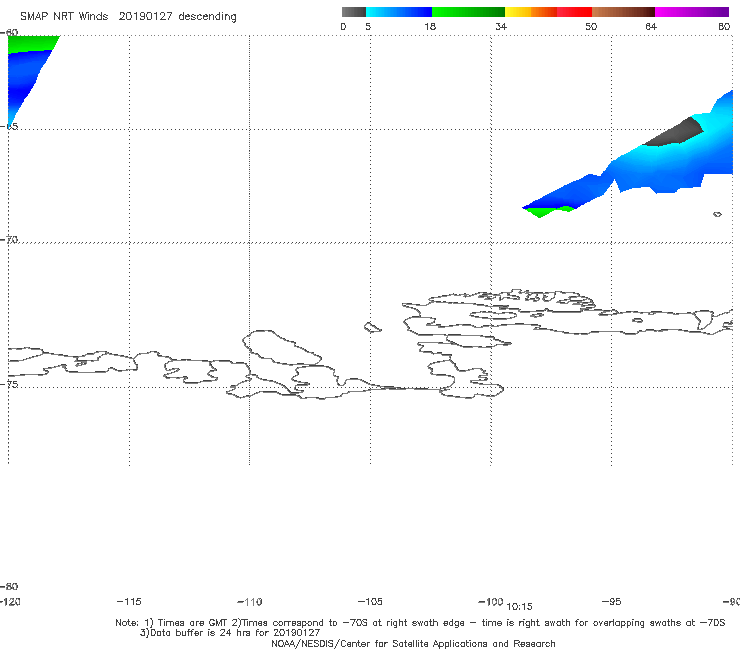Click the small island outline near right edge
740x650 pixels.
click(717, 214)
